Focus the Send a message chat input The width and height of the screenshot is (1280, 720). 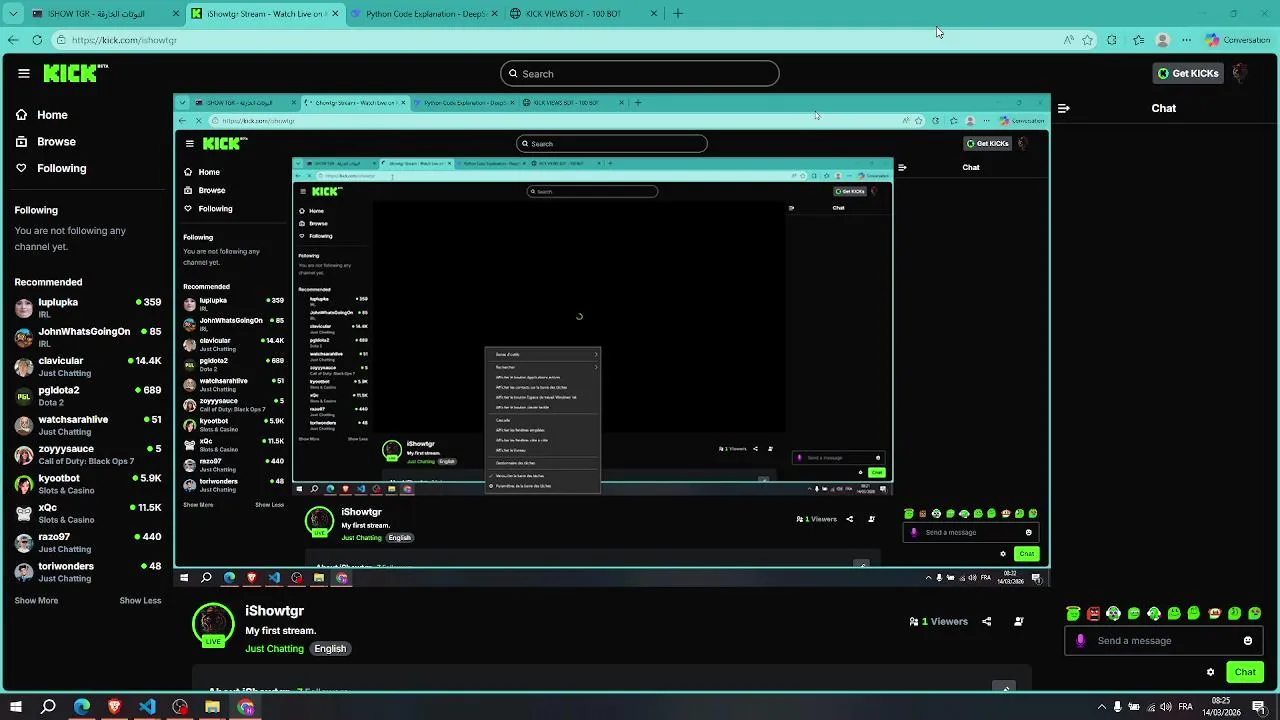[x=1165, y=641]
